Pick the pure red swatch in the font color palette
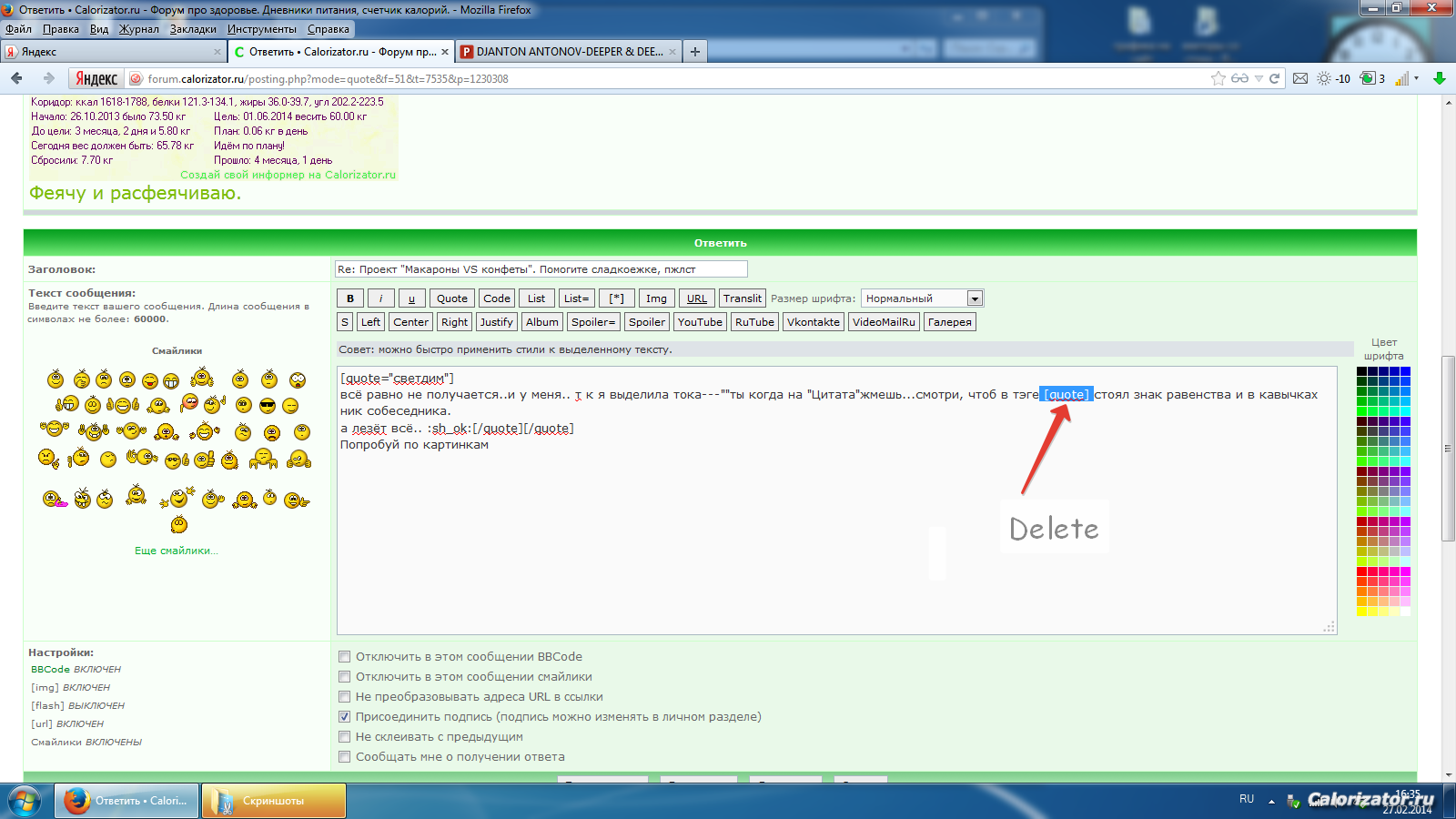 (1362, 571)
